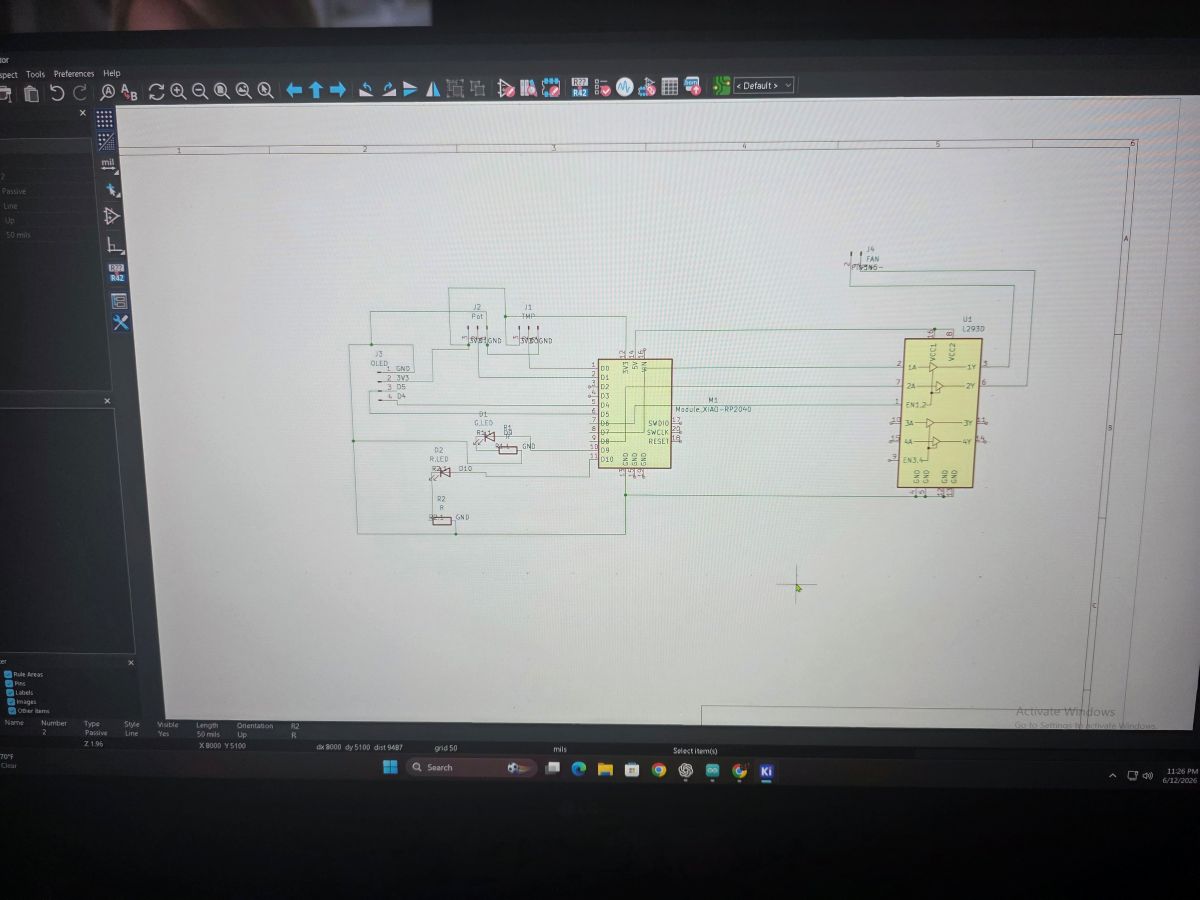Open the Symbol Editor from toolbar
1200x900 pixels.
(507, 88)
